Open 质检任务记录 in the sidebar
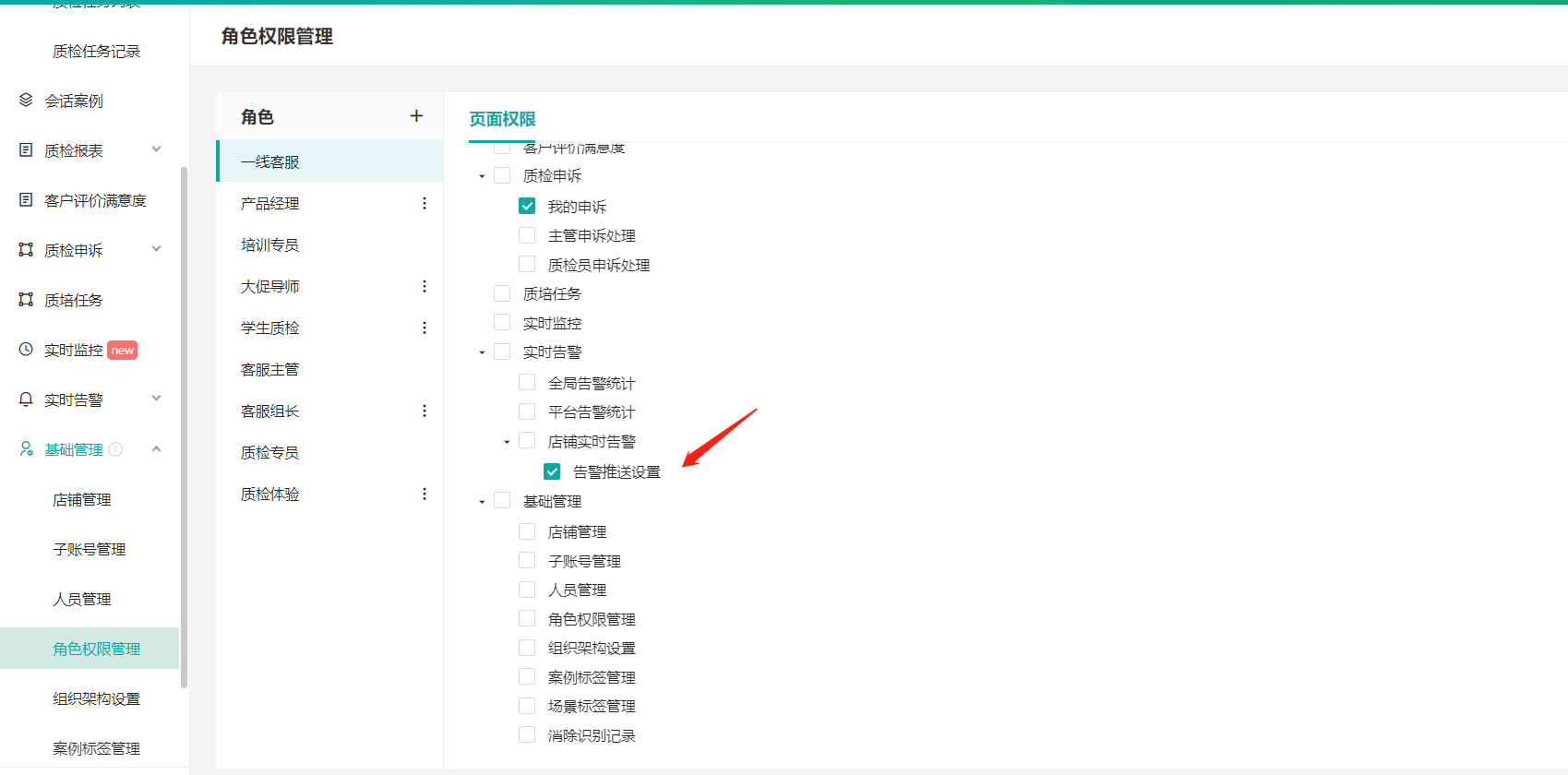 96,52
